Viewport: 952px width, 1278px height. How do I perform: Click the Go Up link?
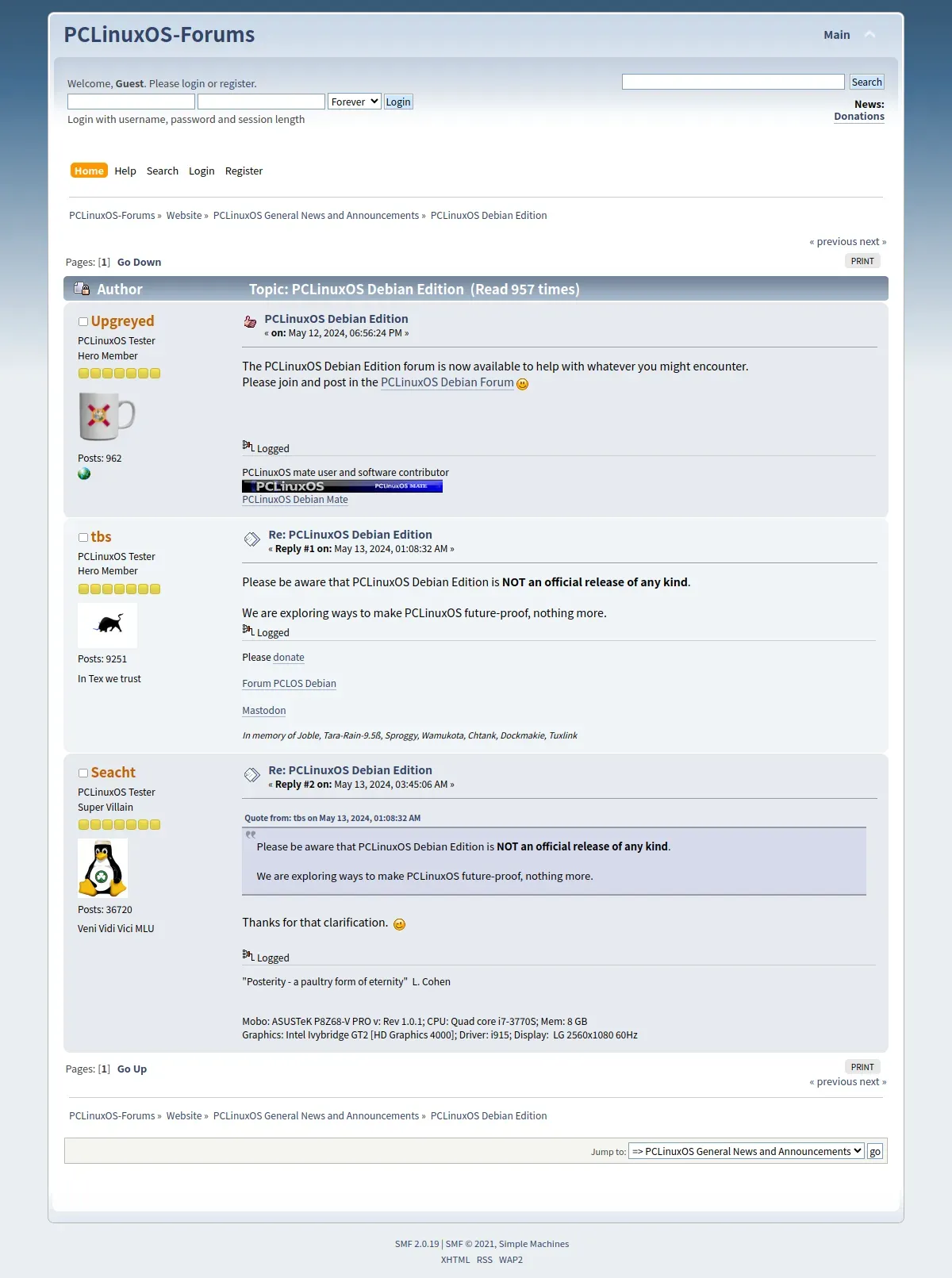click(x=132, y=1069)
